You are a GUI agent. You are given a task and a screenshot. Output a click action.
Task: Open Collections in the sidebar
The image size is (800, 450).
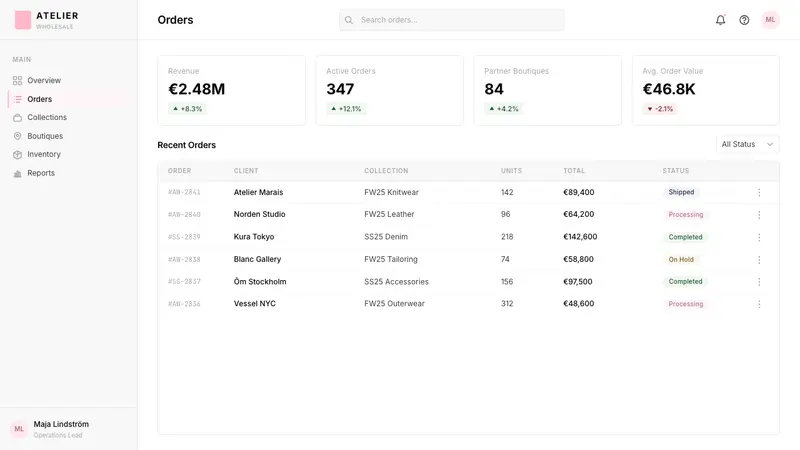point(68,117)
